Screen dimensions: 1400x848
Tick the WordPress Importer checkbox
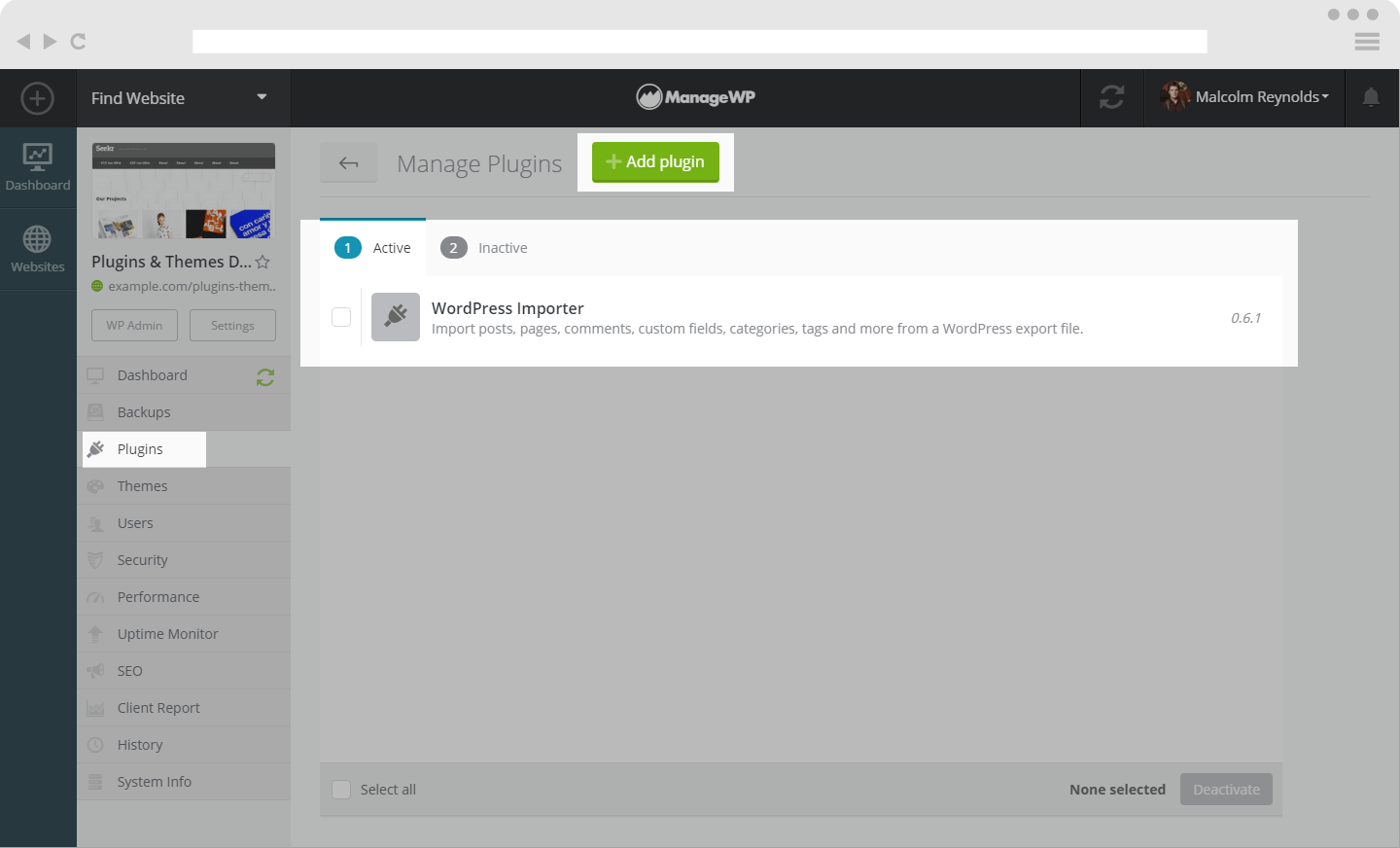(341, 317)
